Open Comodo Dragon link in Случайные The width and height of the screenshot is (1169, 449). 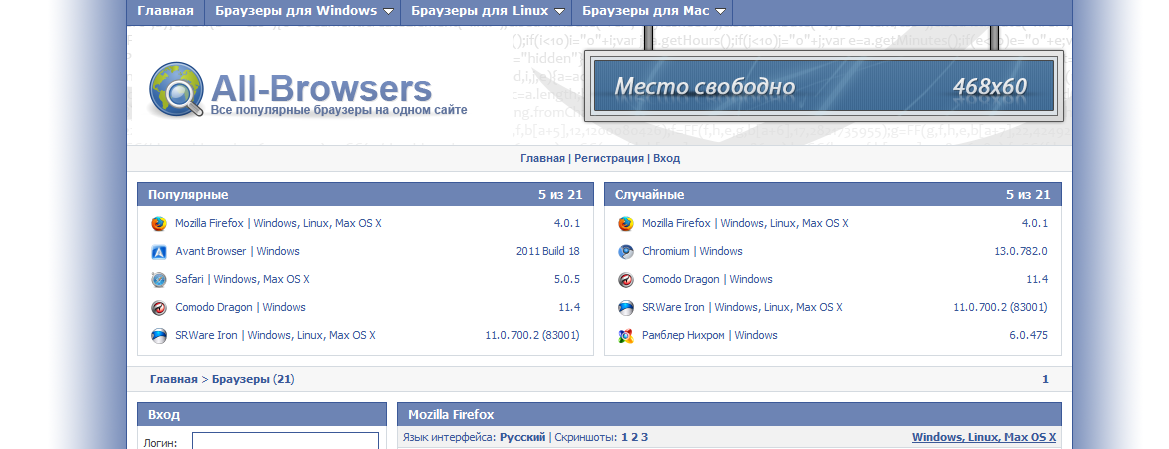tap(707, 279)
